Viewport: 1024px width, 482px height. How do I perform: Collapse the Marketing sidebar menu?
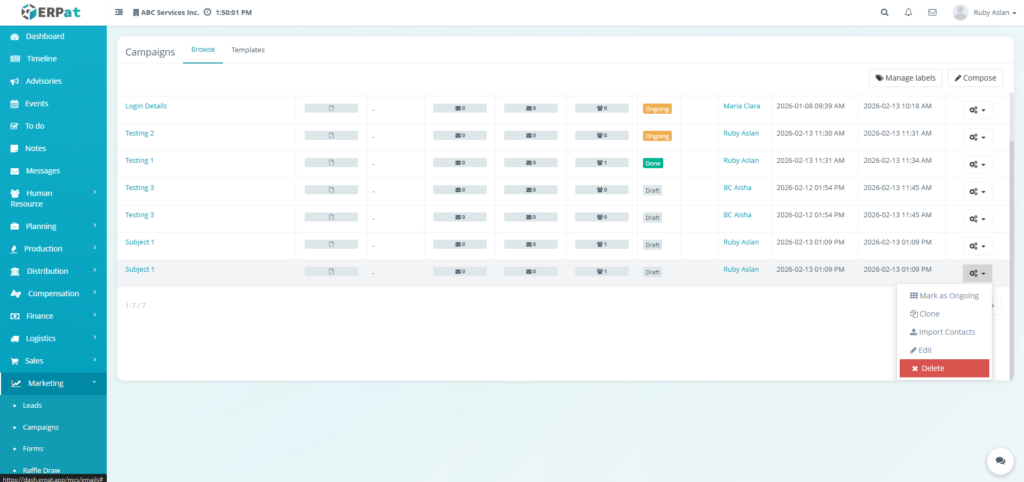point(52,383)
